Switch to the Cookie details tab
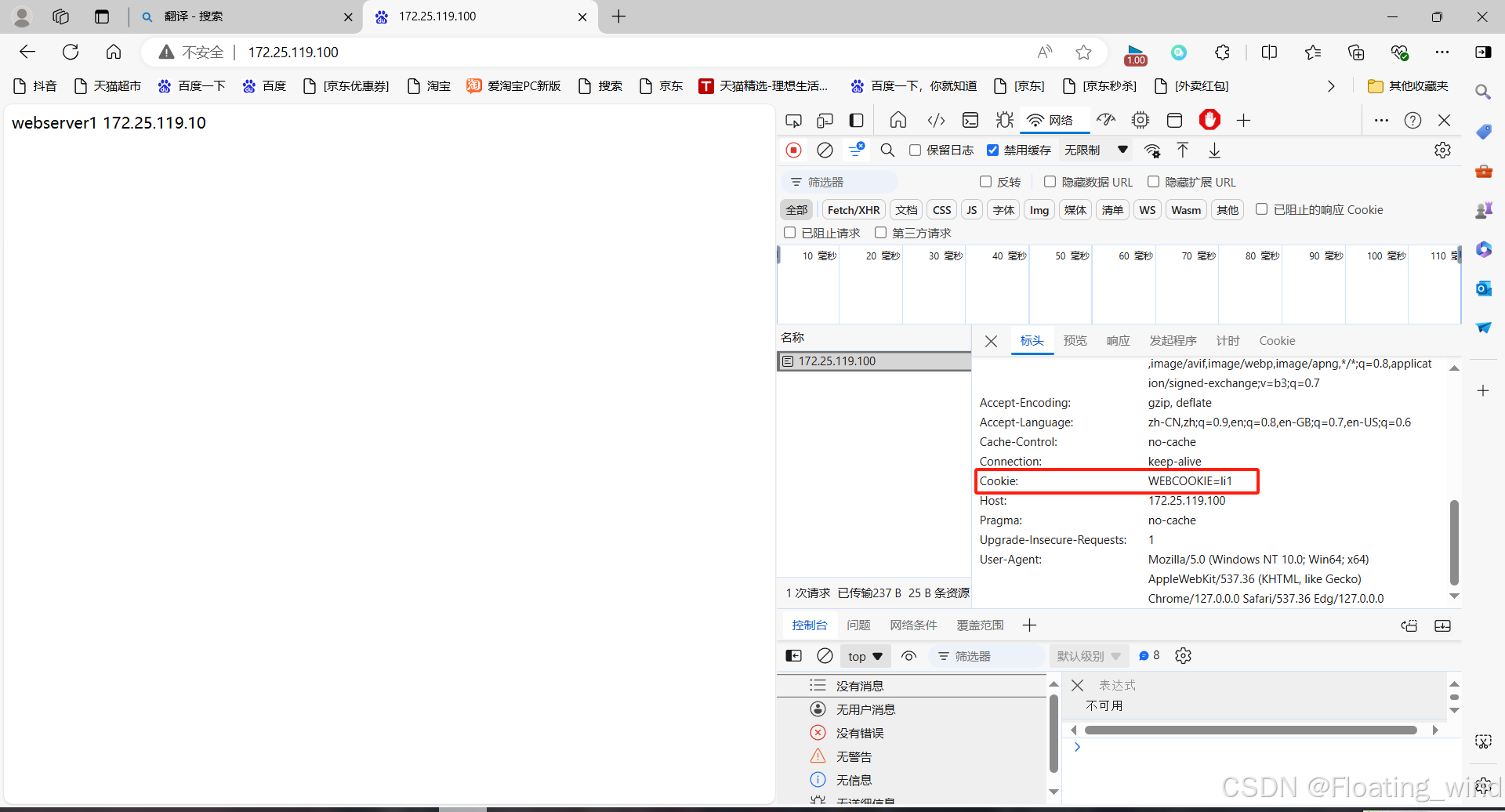 point(1277,341)
